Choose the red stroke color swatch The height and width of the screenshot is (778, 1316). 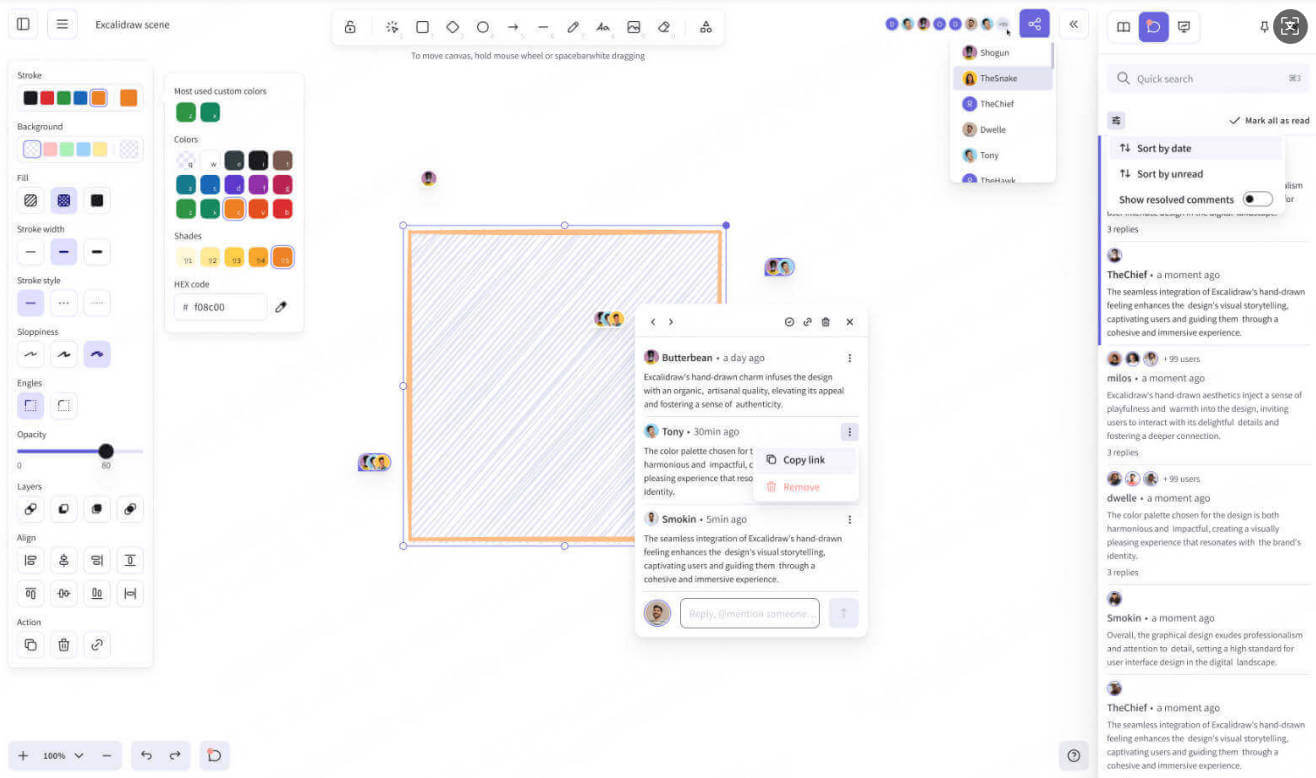tap(47, 98)
